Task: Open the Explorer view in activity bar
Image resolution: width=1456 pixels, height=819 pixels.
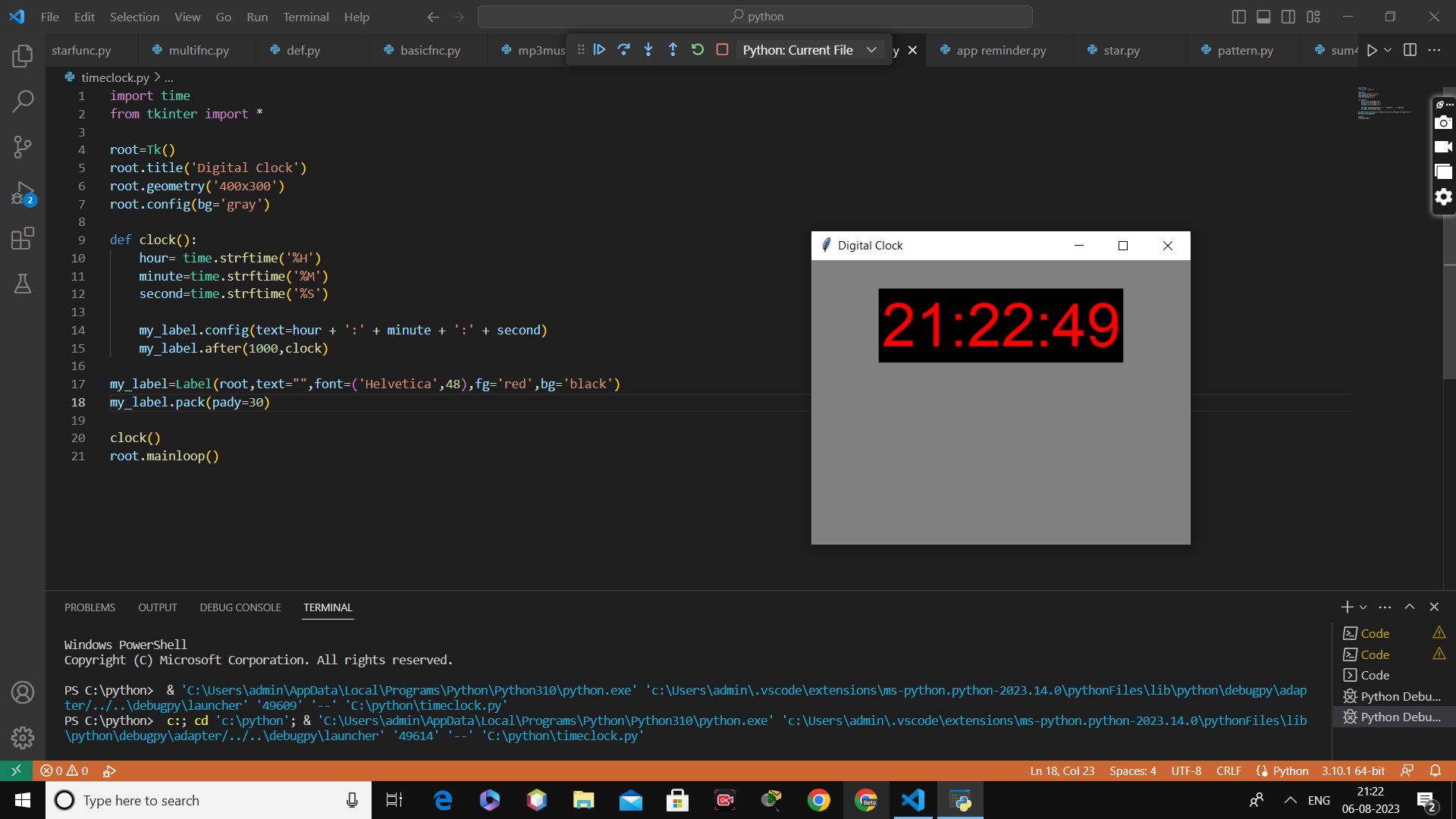Action: (23, 55)
